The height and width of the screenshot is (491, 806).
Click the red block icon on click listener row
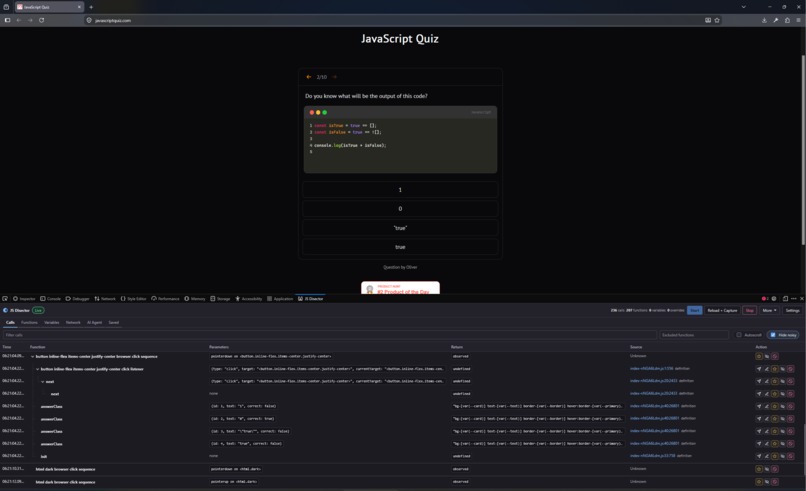tap(791, 369)
